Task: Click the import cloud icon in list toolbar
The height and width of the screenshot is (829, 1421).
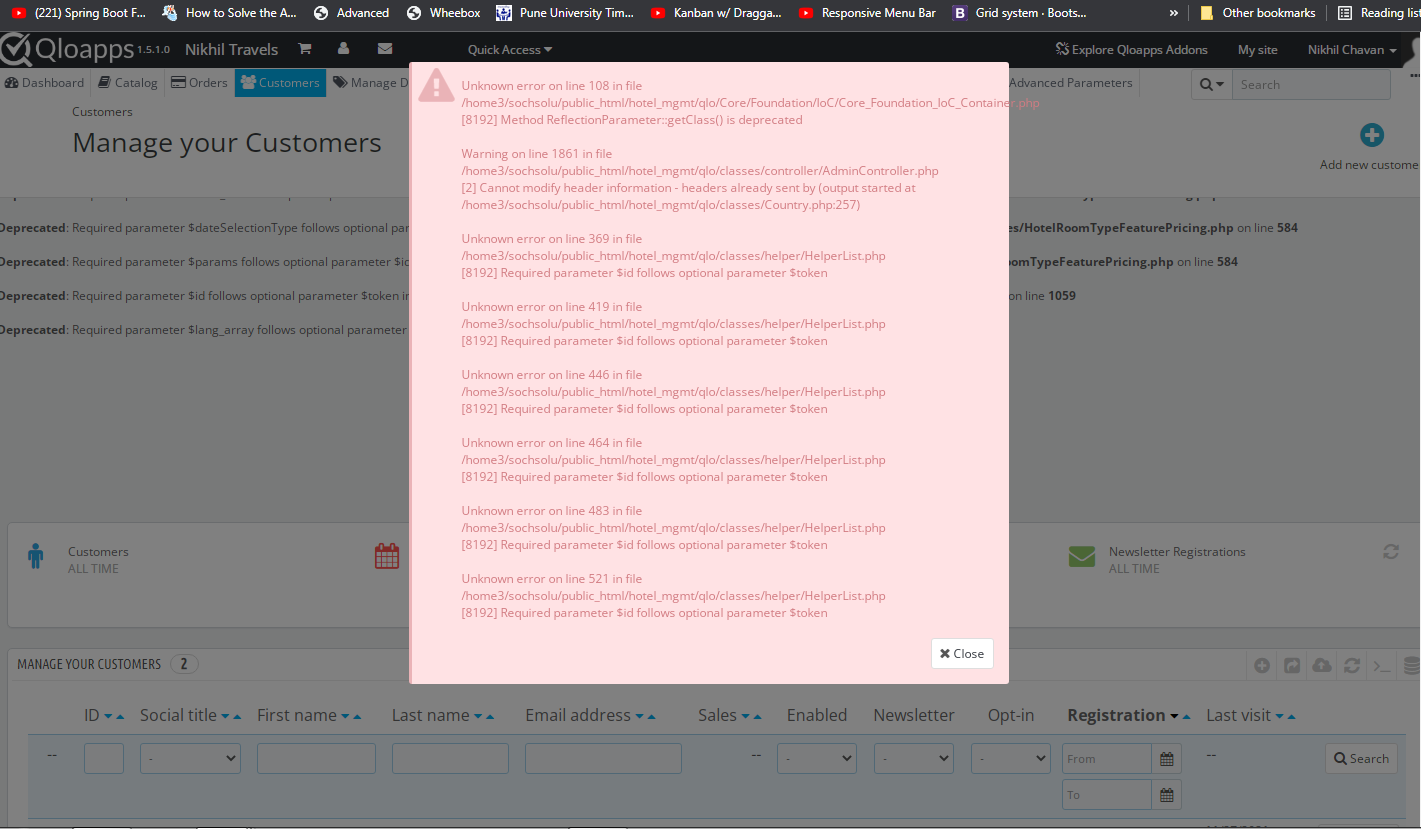Action: pos(1322,665)
